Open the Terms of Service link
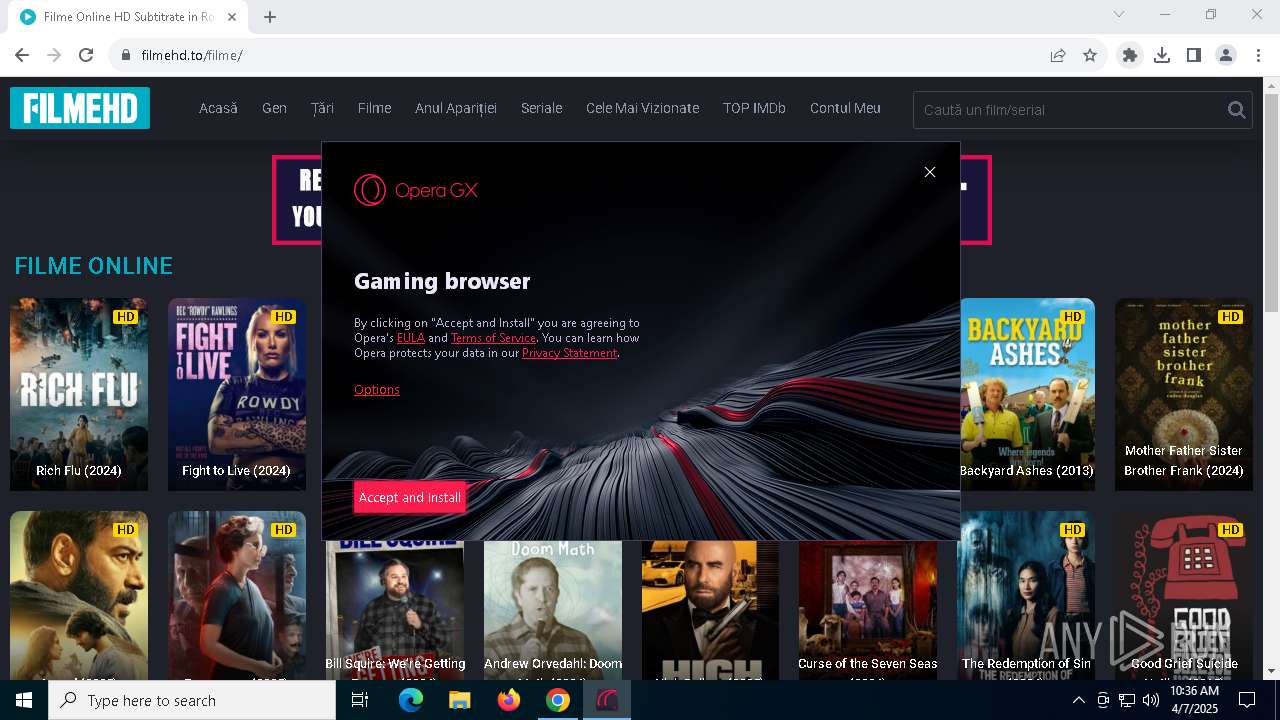 click(493, 338)
